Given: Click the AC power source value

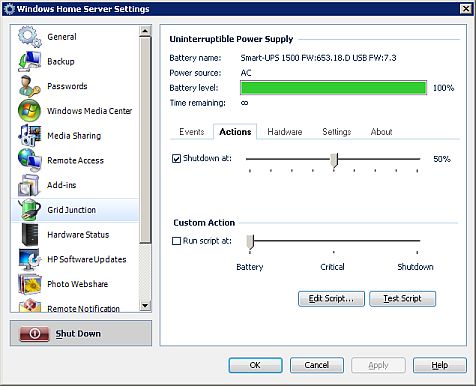Looking at the screenshot, I should click(x=246, y=73).
